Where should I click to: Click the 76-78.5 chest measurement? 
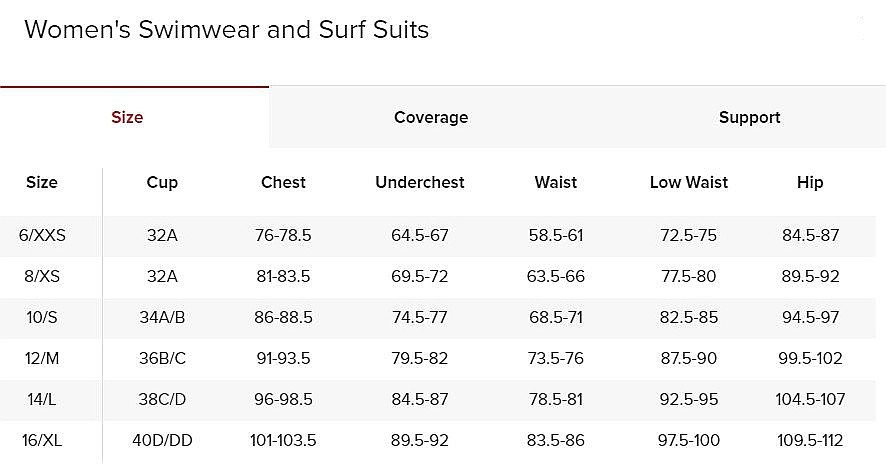283,235
